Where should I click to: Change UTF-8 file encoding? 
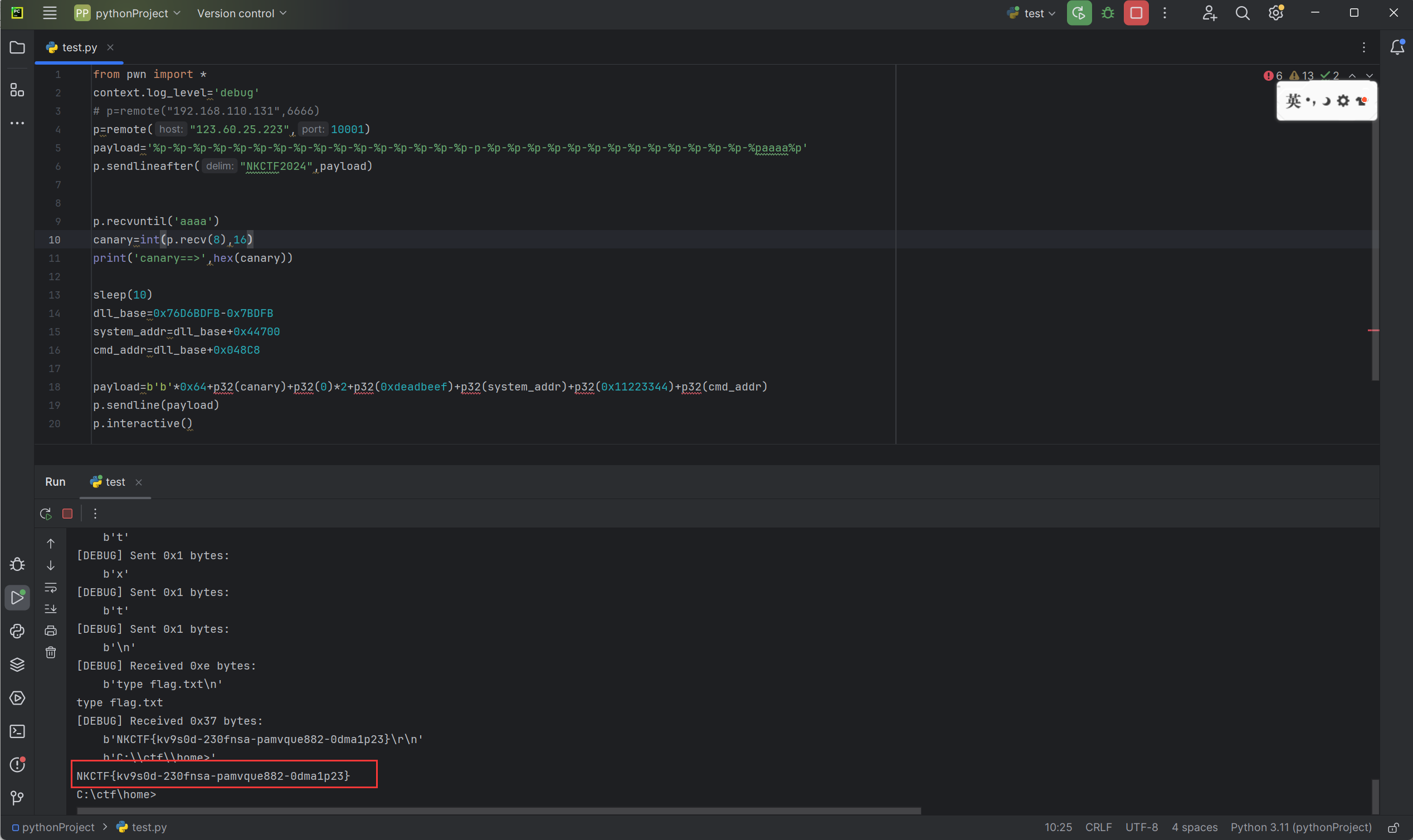(x=1141, y=827)
